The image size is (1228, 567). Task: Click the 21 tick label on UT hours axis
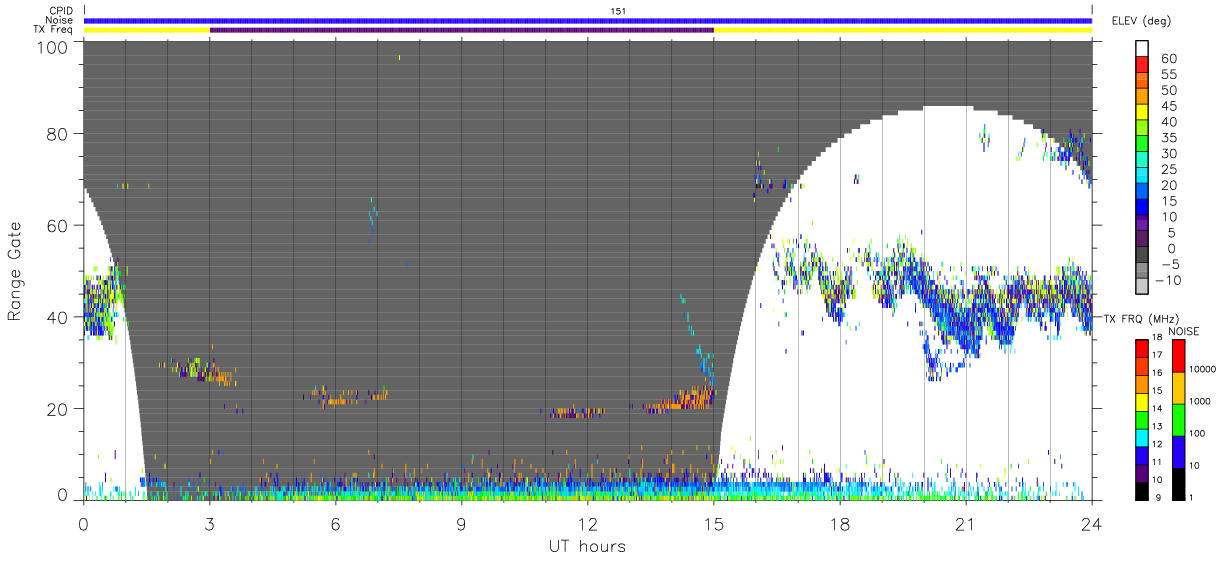966,523
